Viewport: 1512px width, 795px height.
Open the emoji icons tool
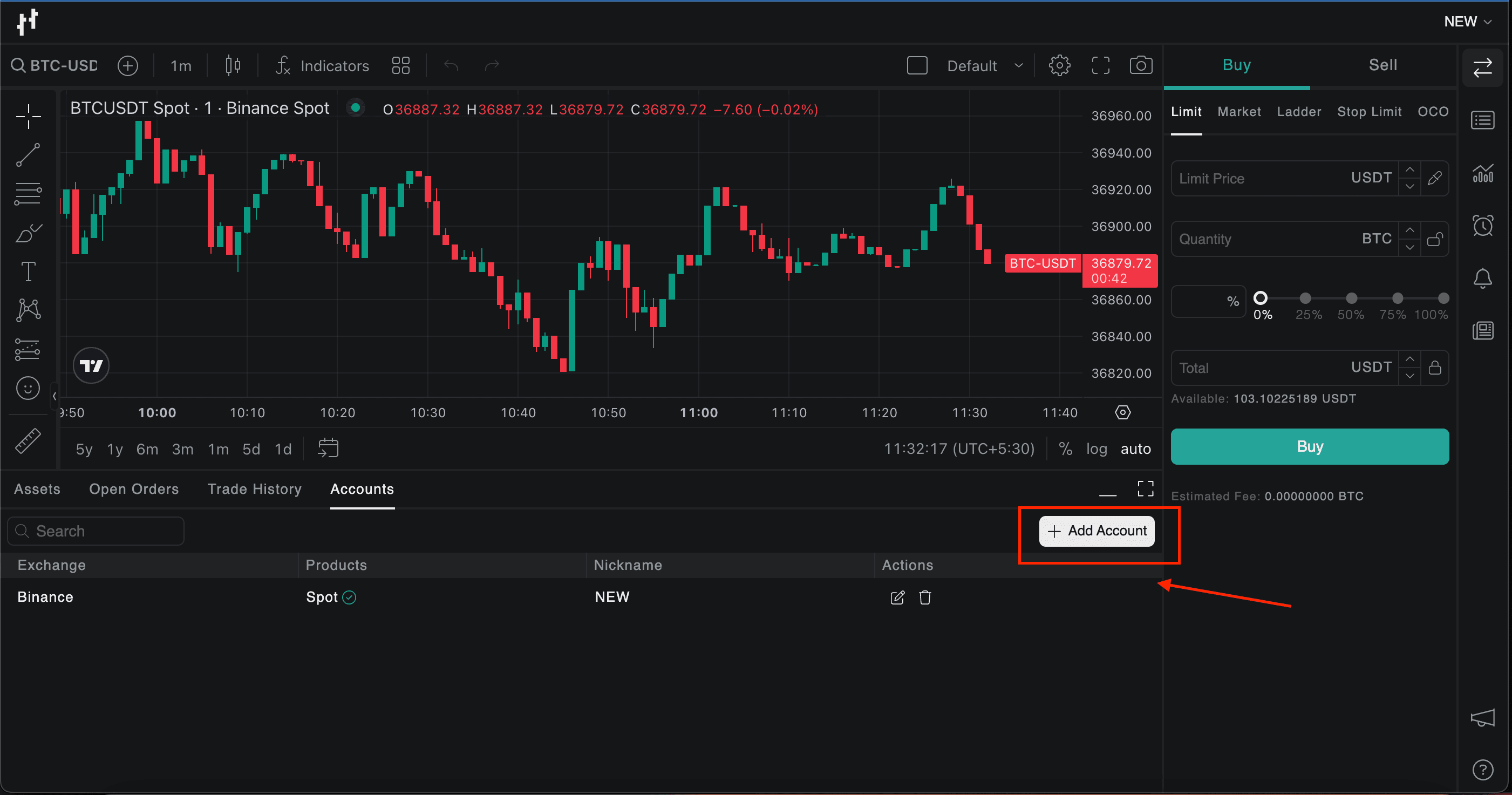click(28, 388)
